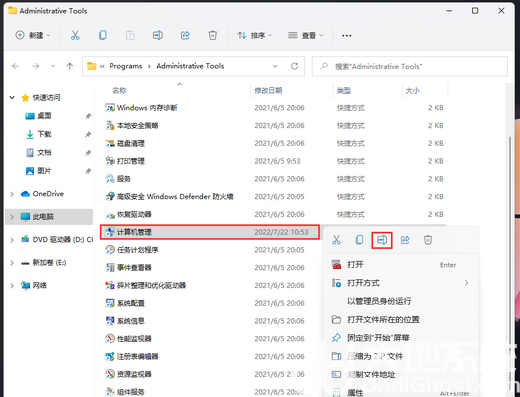Click the Share icon in the context menu

coord(405,240)
